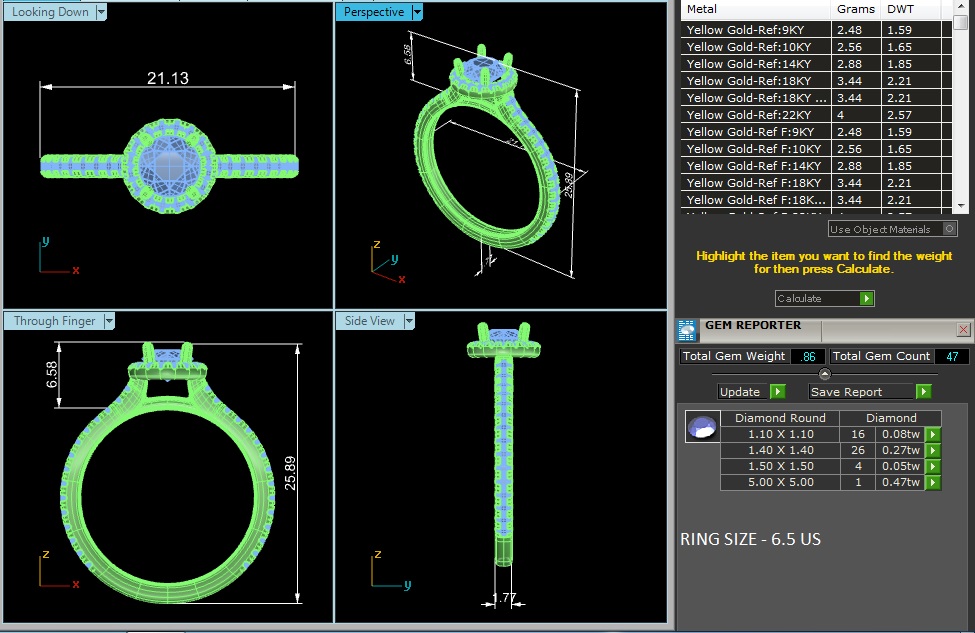Close the Gem Reporter panel

[x=963, y=329]
